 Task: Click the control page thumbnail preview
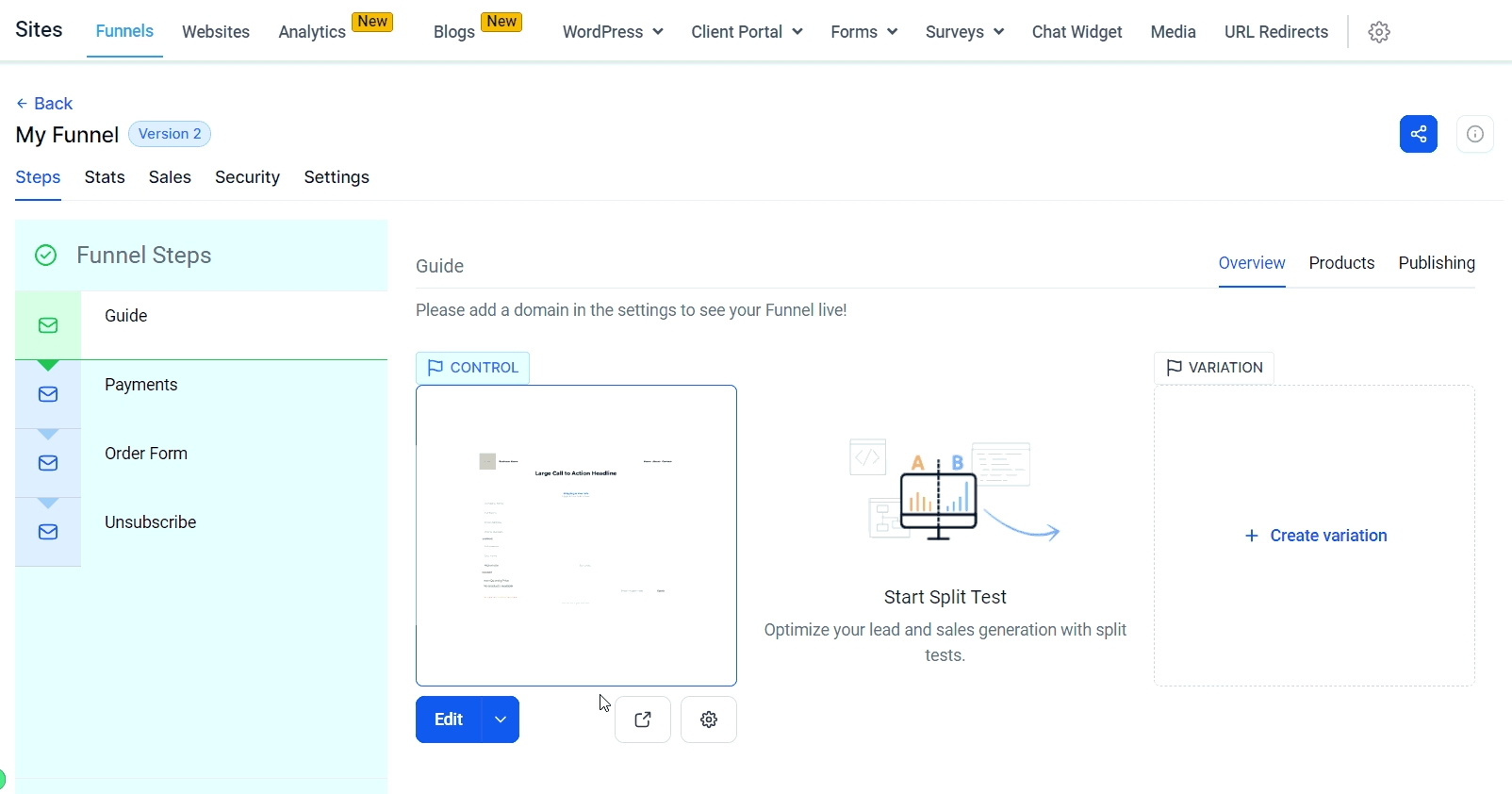576,535
